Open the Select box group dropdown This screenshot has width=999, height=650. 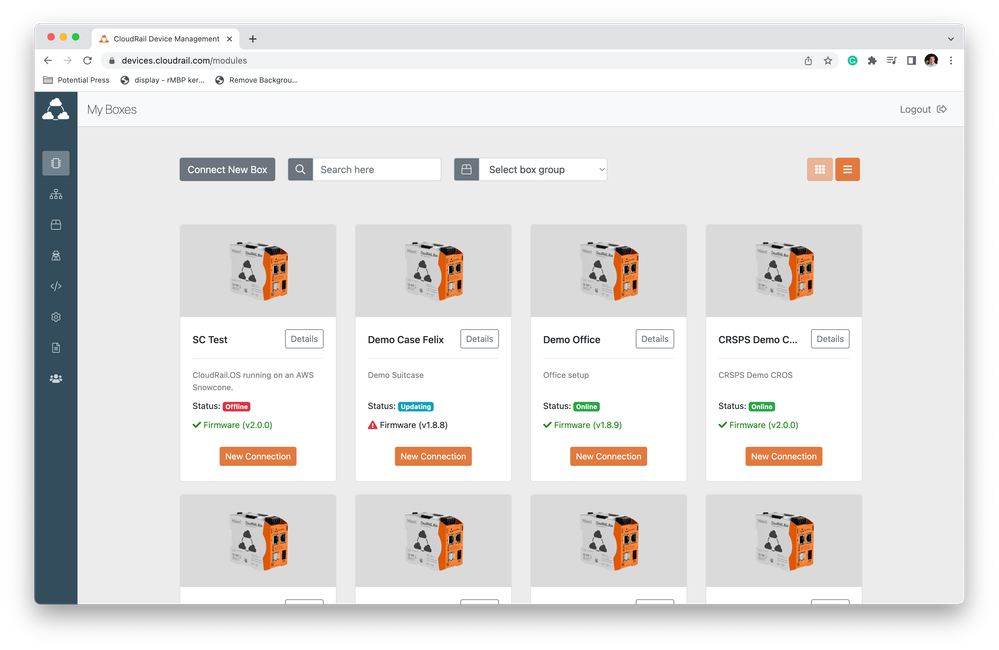click(x=543, y=170)
